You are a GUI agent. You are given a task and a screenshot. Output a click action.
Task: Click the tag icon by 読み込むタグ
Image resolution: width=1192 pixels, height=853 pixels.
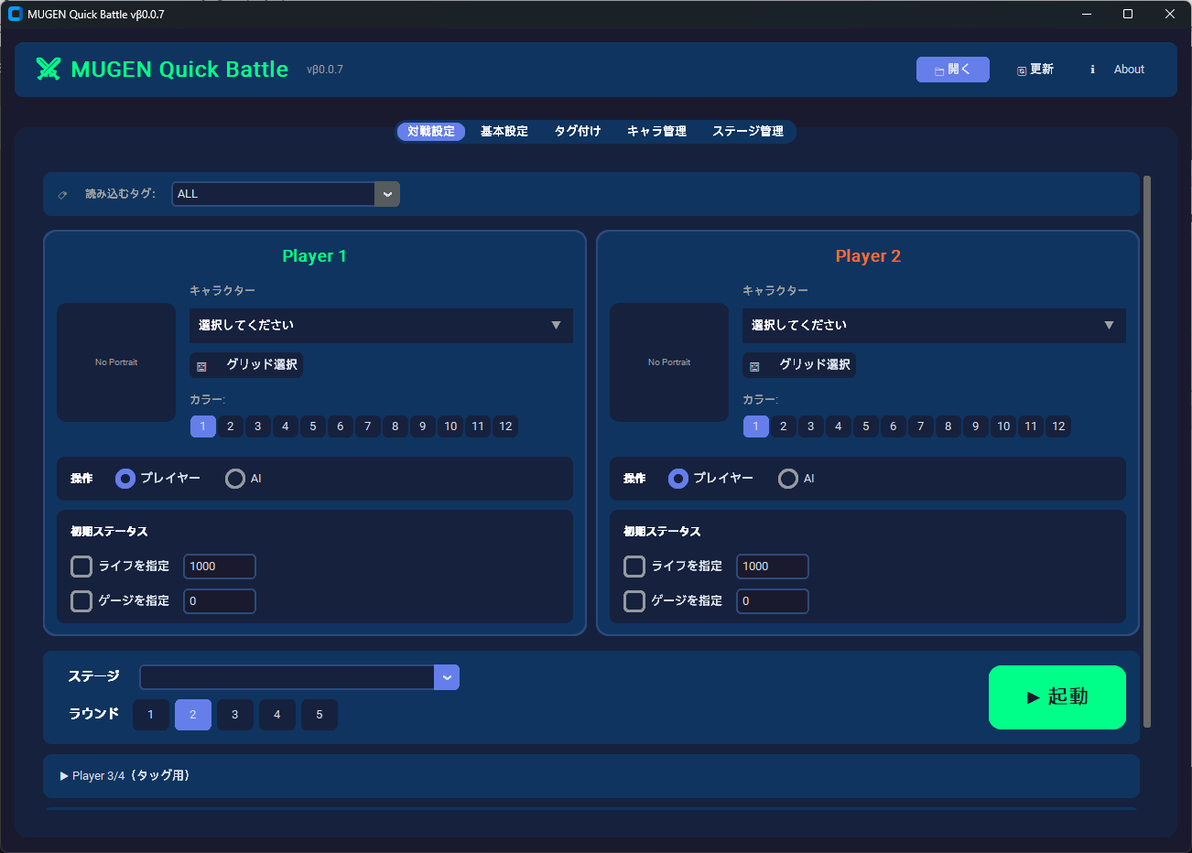(x=62, y=195)
